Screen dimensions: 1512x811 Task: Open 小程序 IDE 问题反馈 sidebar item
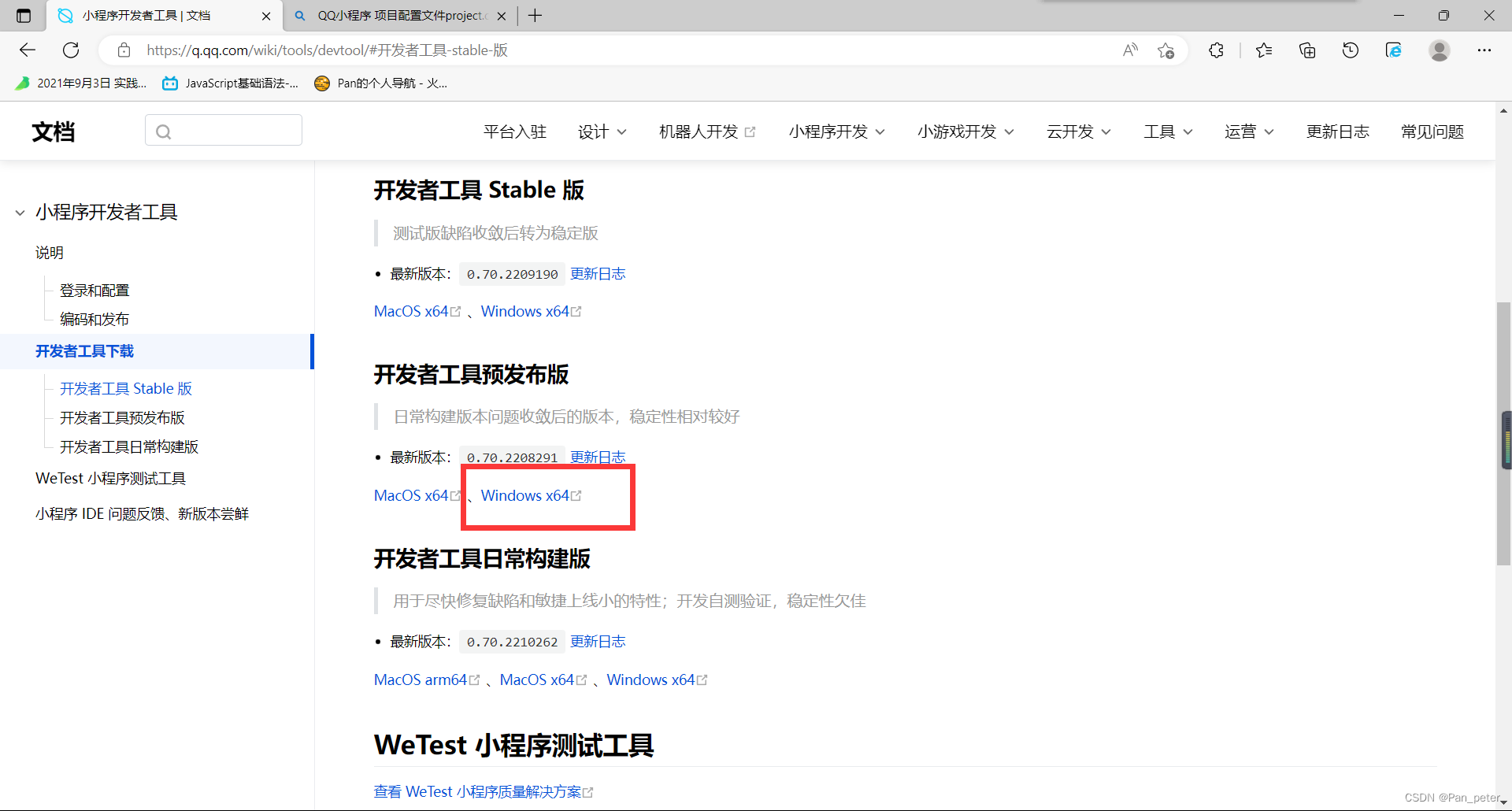pos(142,514)
